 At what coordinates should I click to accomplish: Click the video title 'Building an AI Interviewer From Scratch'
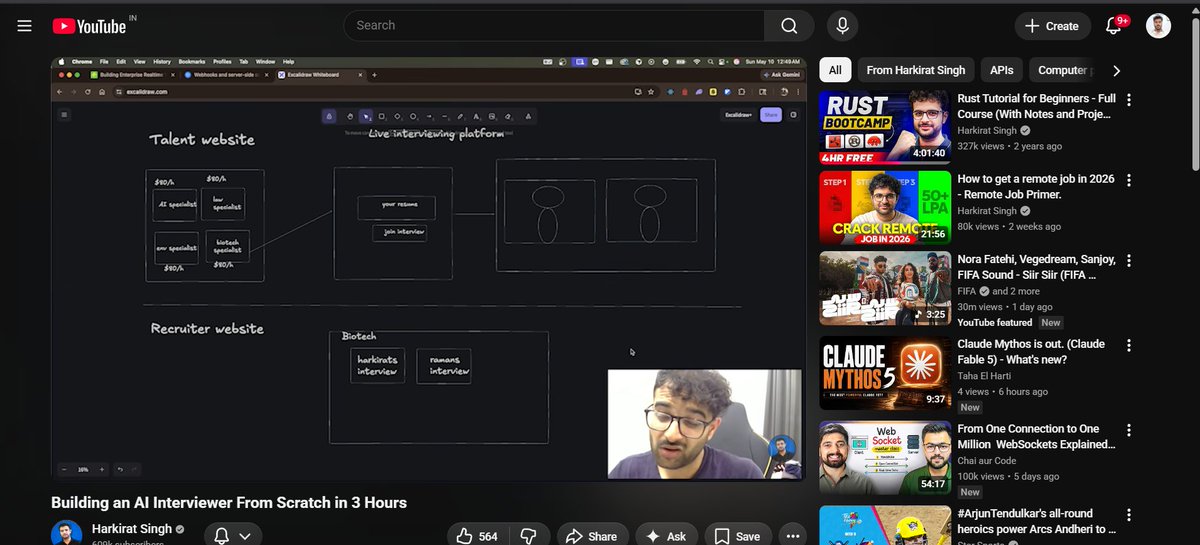click(x=229, y=502)
